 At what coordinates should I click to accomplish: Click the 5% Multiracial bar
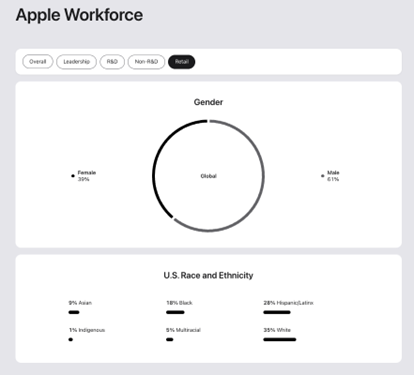170,339
